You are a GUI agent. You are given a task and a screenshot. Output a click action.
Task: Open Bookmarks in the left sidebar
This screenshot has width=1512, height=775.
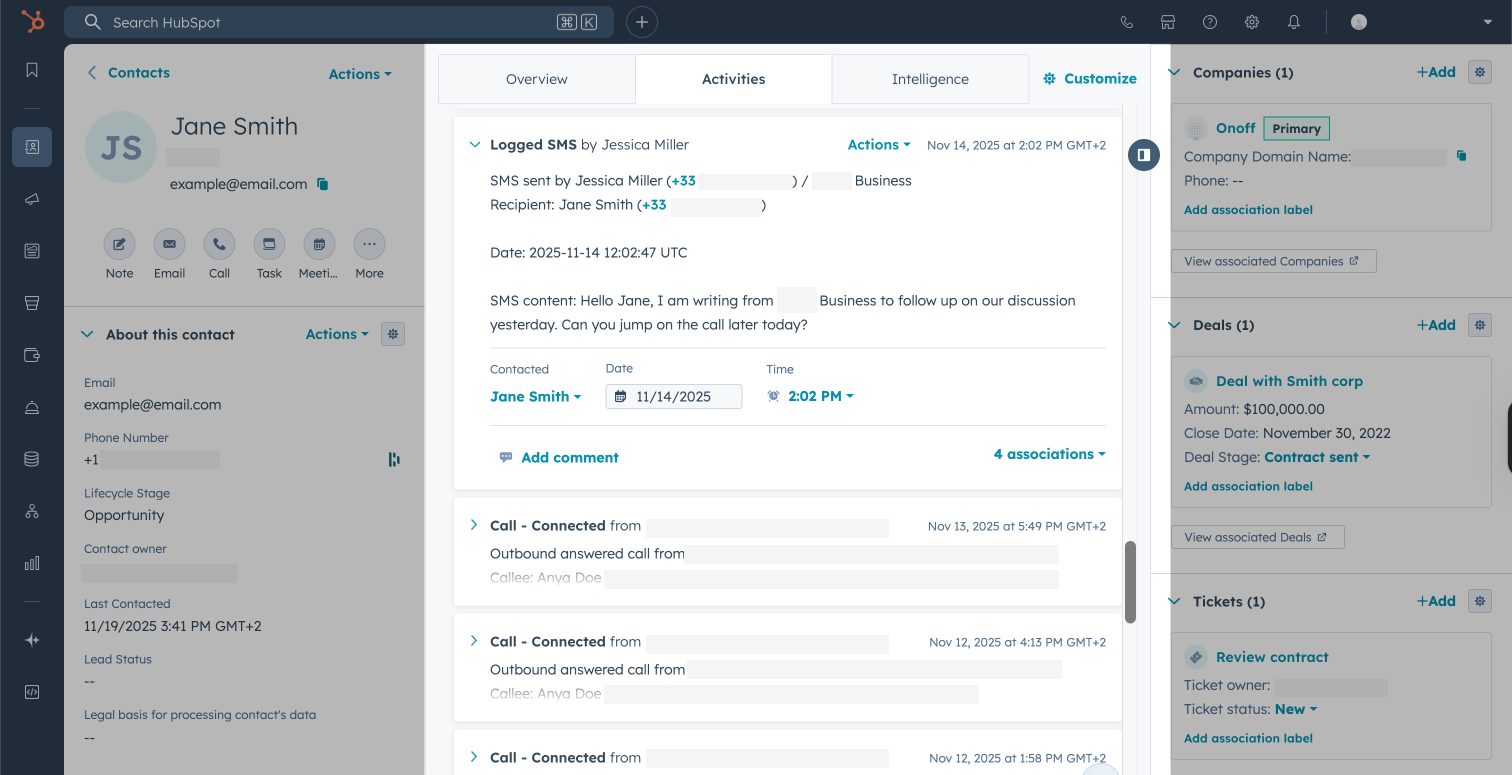(32, 70)
